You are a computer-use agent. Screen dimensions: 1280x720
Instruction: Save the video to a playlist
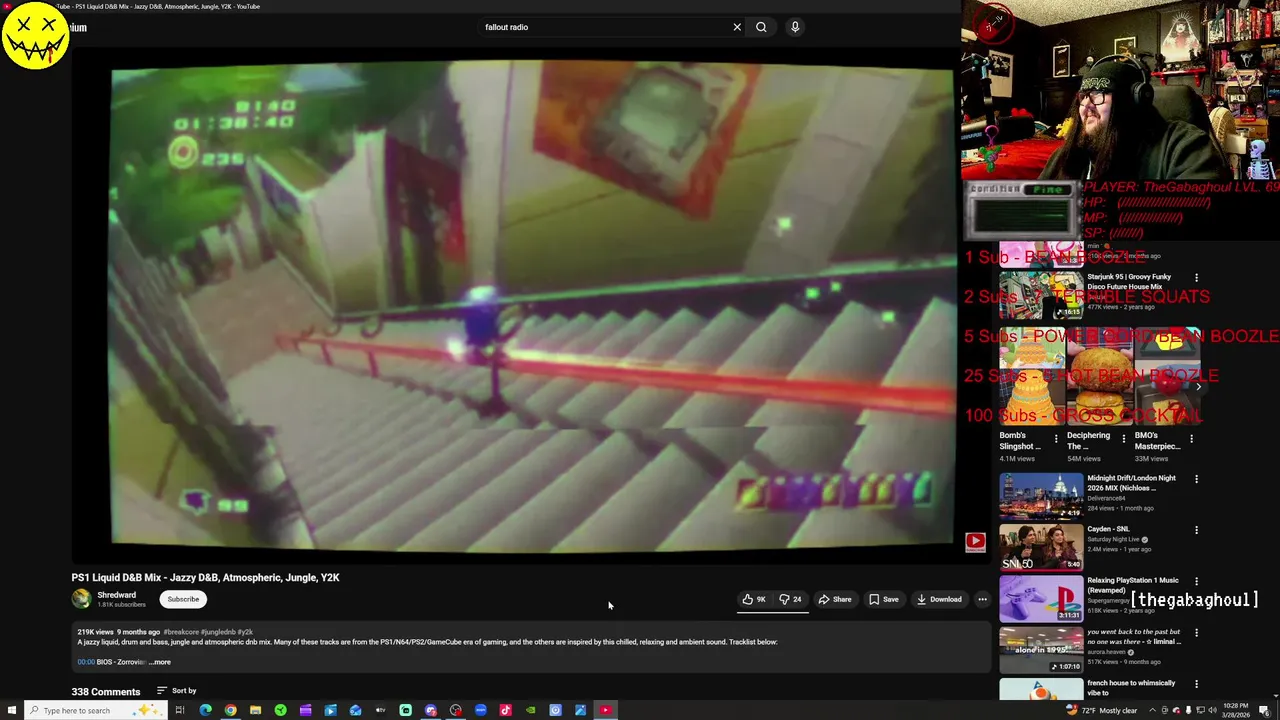(884, 599)
